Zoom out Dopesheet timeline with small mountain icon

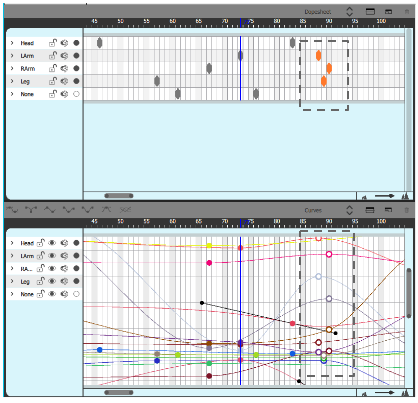364,197
